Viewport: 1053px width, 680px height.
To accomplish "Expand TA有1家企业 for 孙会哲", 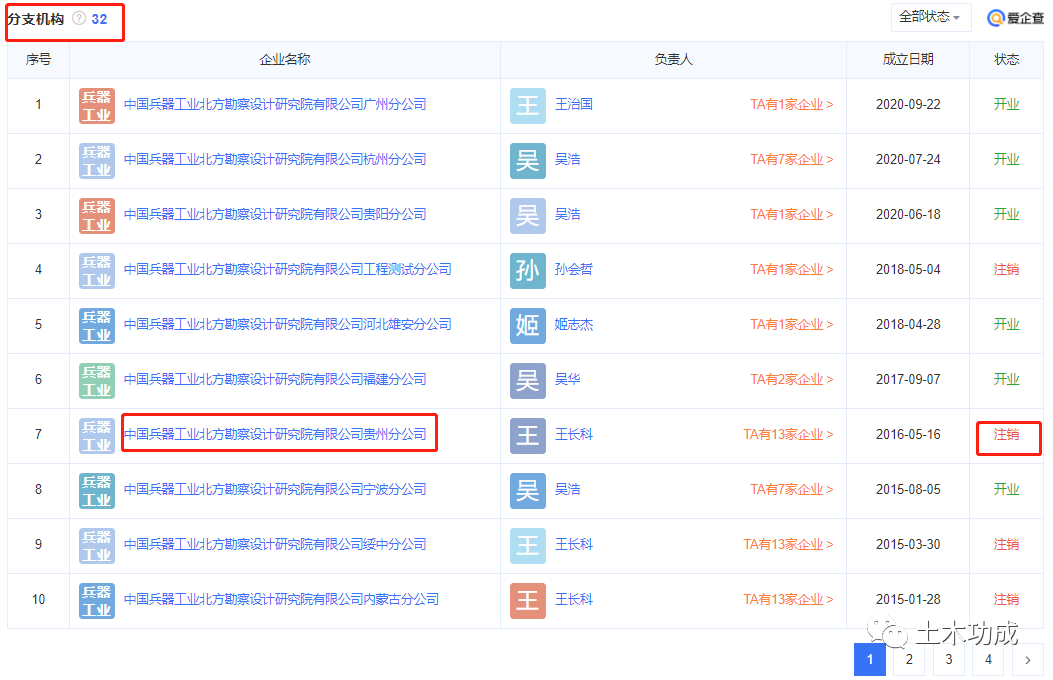I will tap(792, 269).
